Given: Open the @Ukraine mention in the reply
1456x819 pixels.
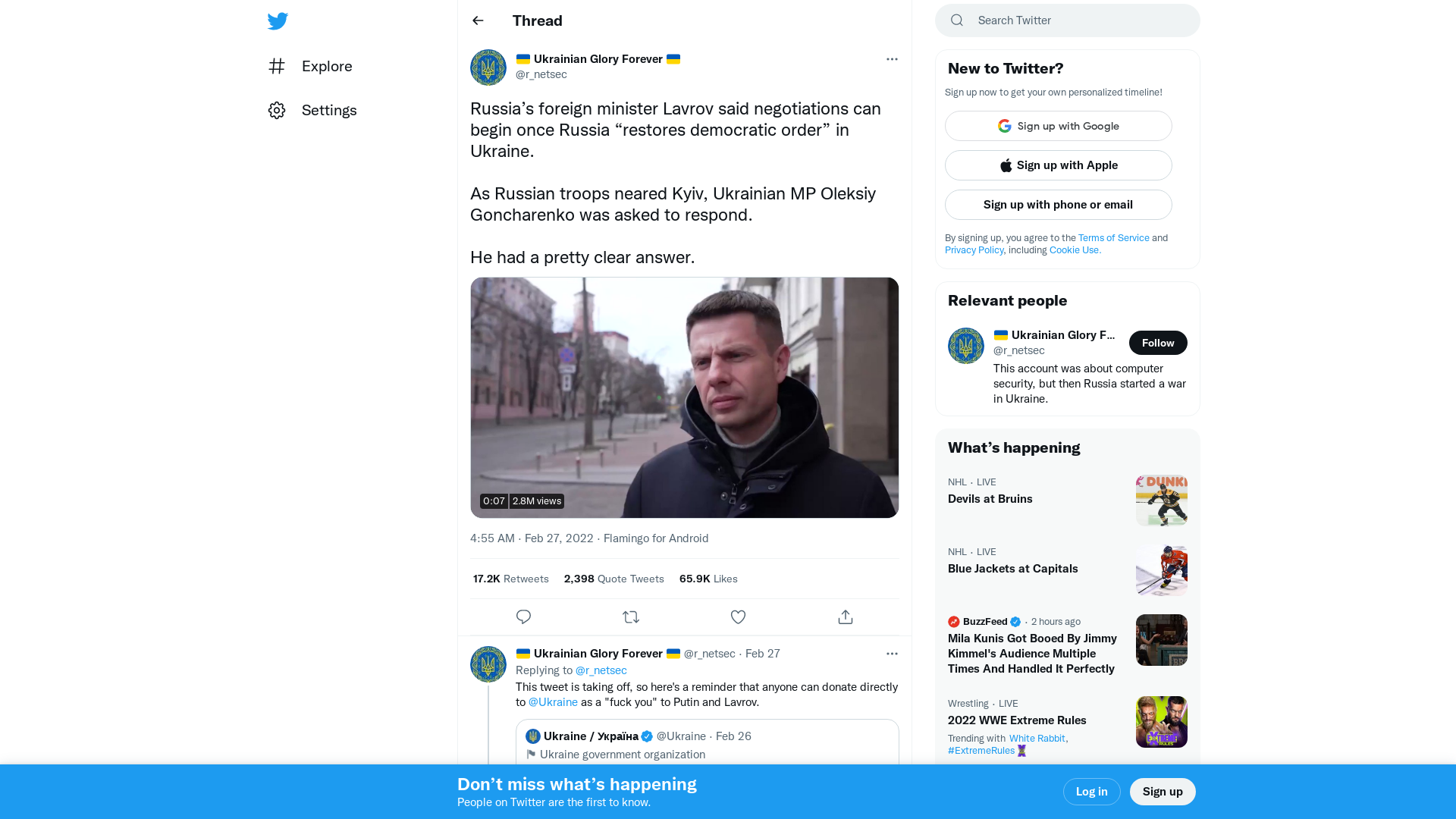Looking at the screenshot, I should [553, 702].
